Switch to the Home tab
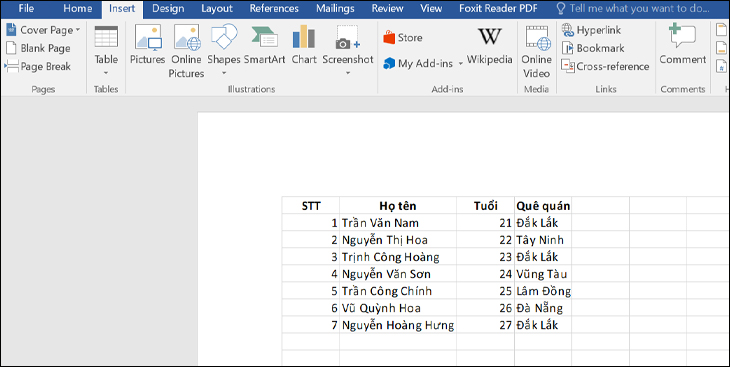The image size is (730, 367). [77, 8]
